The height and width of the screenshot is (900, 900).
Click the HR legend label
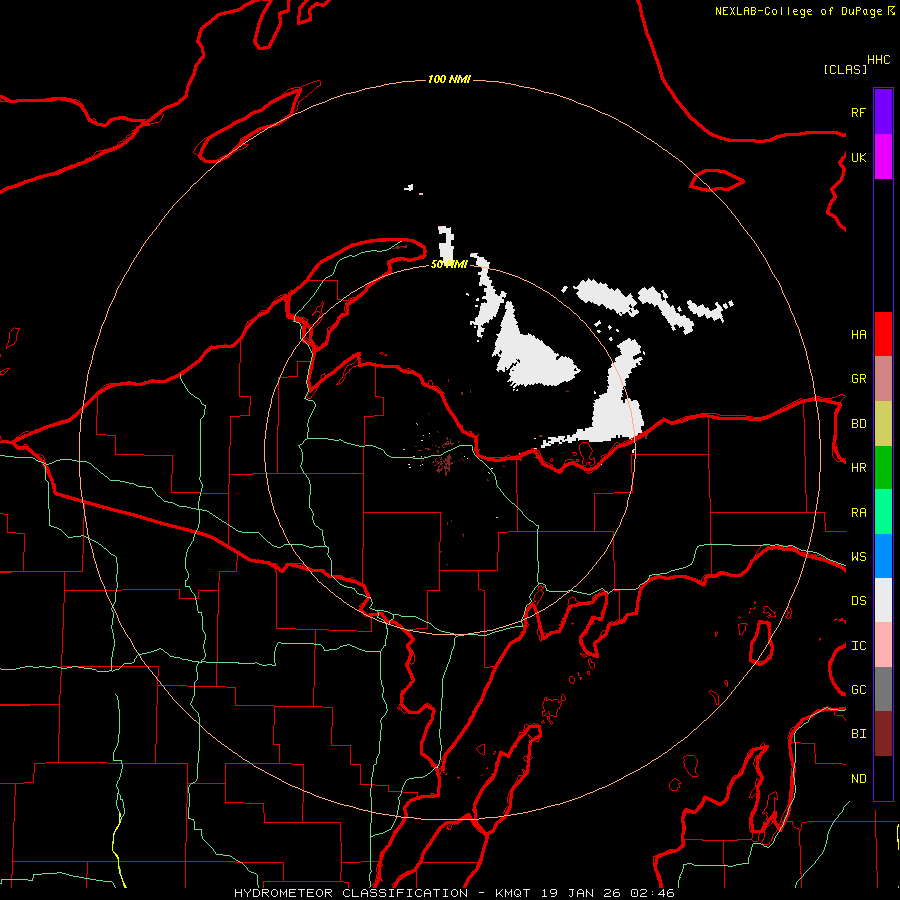[x=858, y=468]
